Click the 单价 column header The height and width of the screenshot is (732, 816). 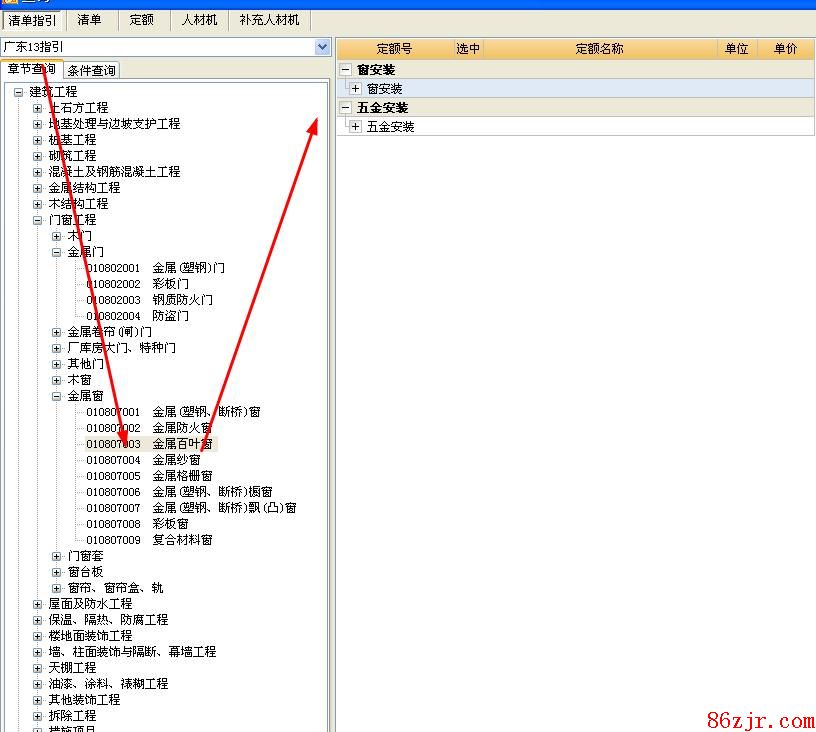coord(785,48)
